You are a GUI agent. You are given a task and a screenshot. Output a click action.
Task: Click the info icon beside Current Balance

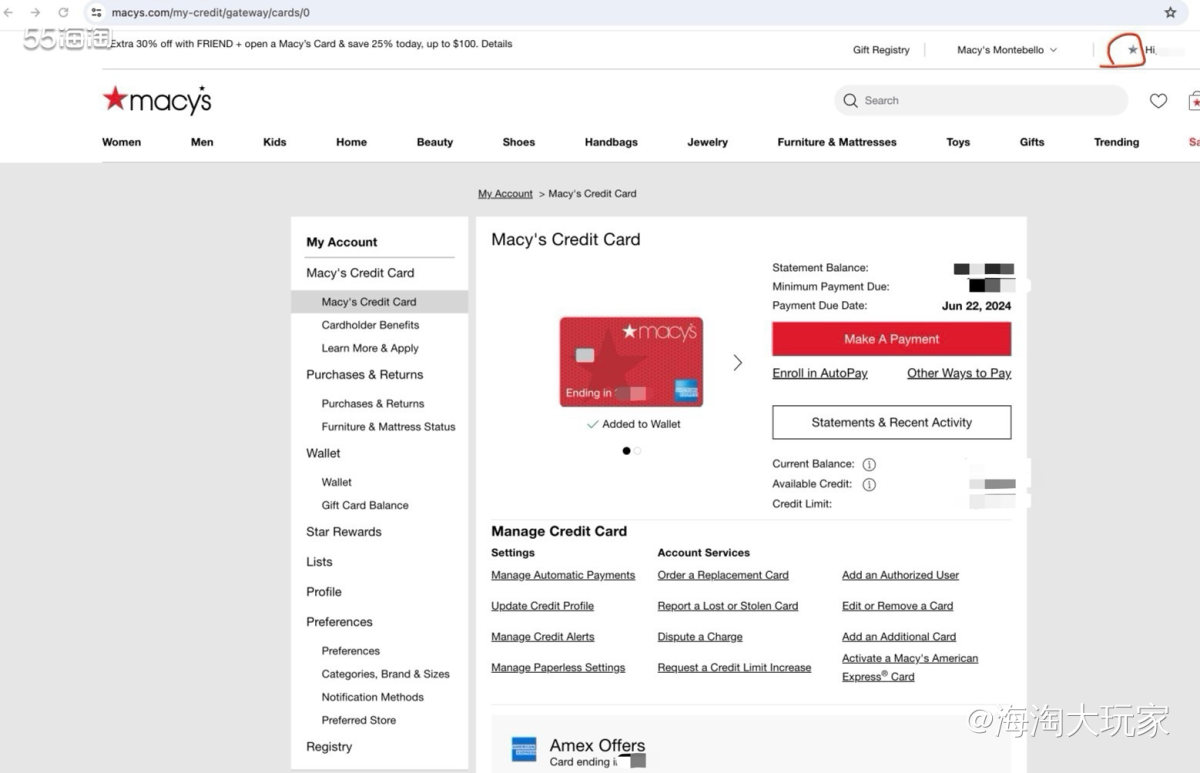(869, 464)
